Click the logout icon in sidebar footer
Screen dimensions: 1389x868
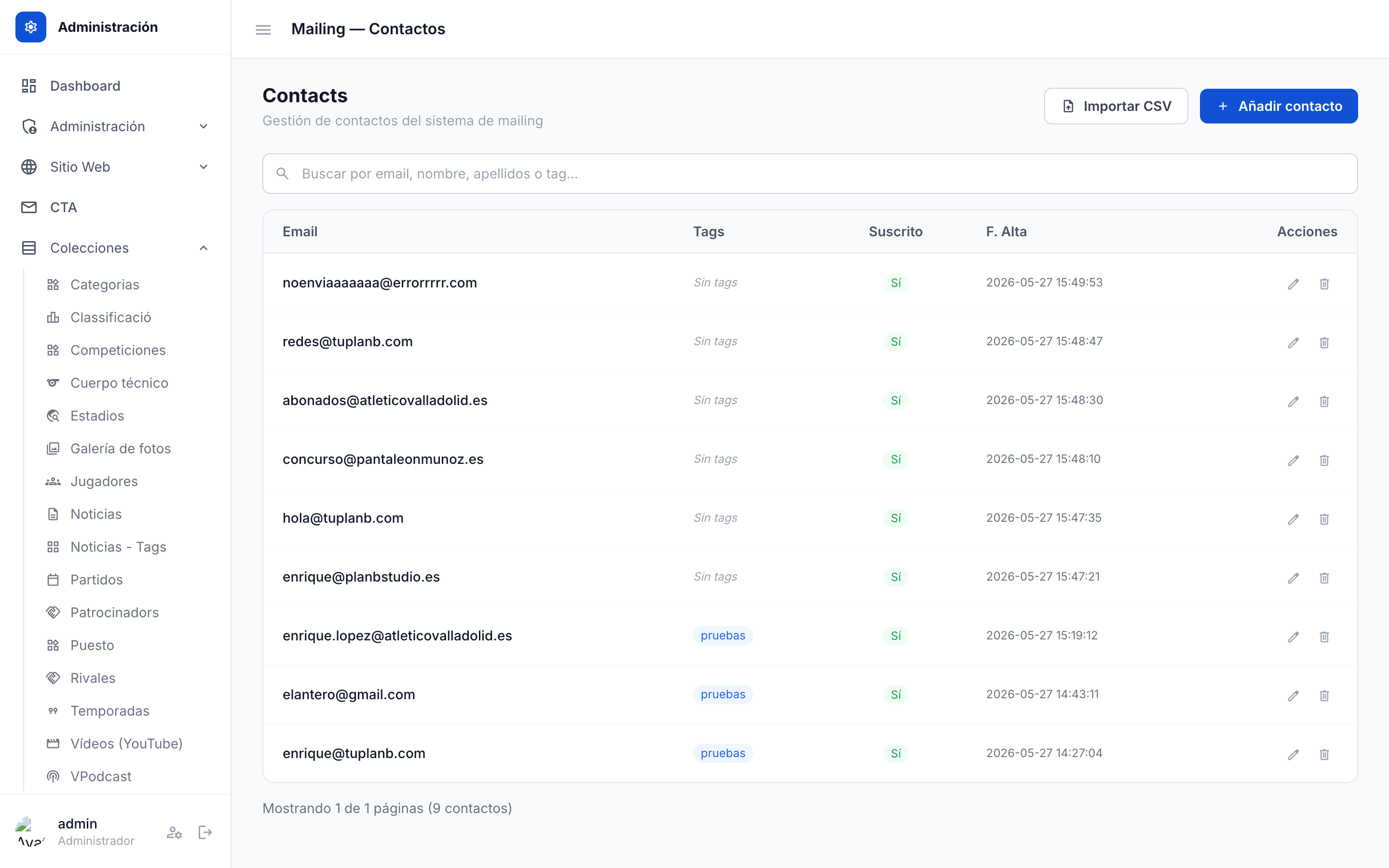coord(205,832)
